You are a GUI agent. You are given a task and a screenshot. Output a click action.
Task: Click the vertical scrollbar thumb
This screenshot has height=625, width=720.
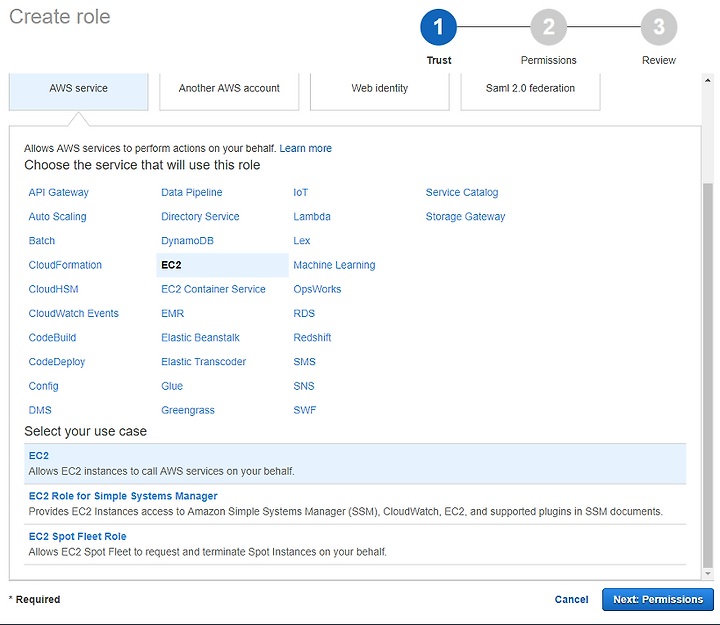coord(708,375)
